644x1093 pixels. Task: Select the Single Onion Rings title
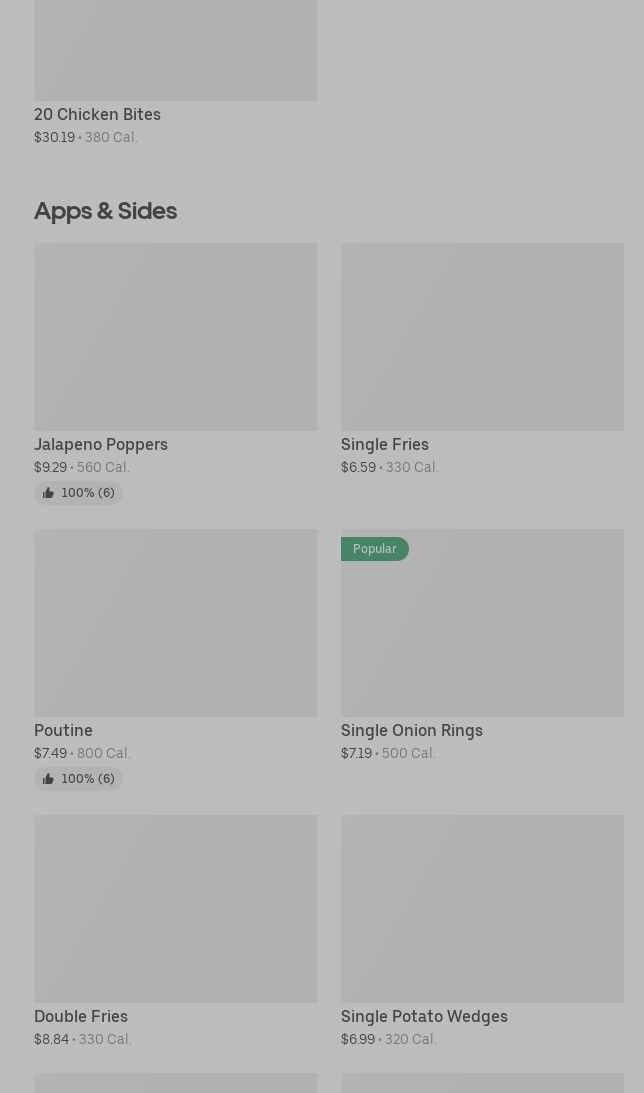click(412, 731)
